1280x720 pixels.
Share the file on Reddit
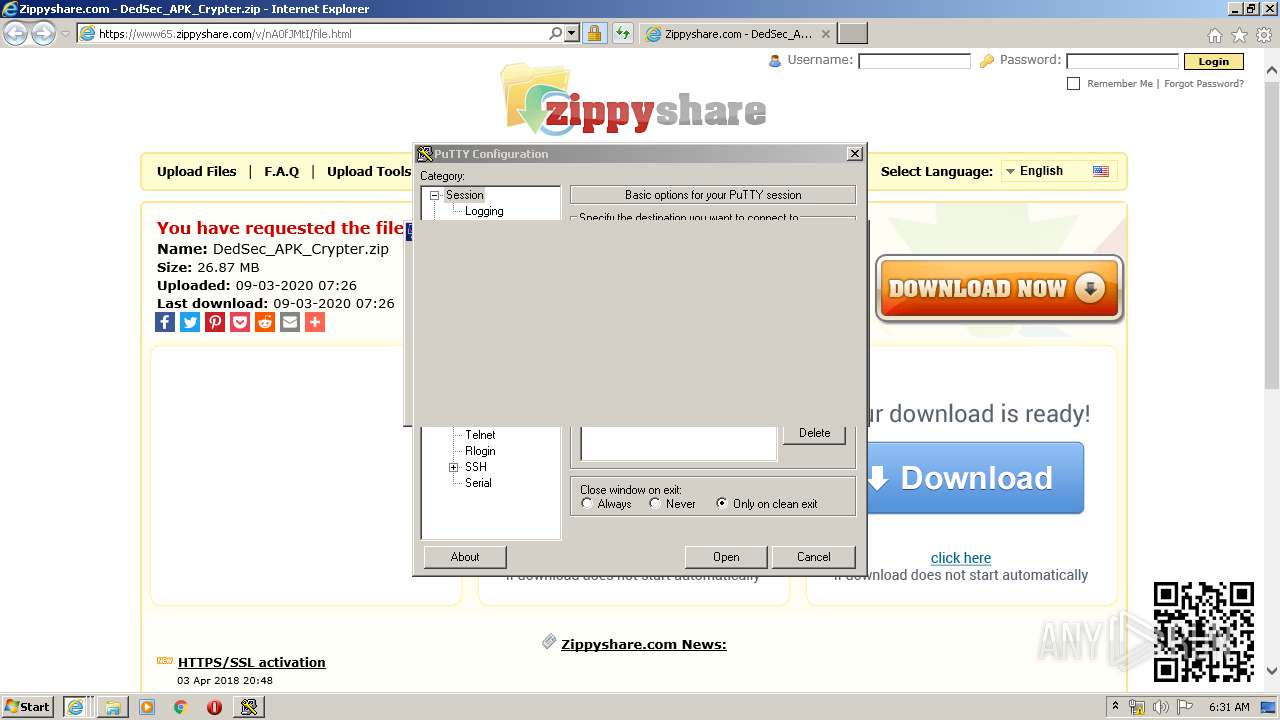click(x=265, y=322)
